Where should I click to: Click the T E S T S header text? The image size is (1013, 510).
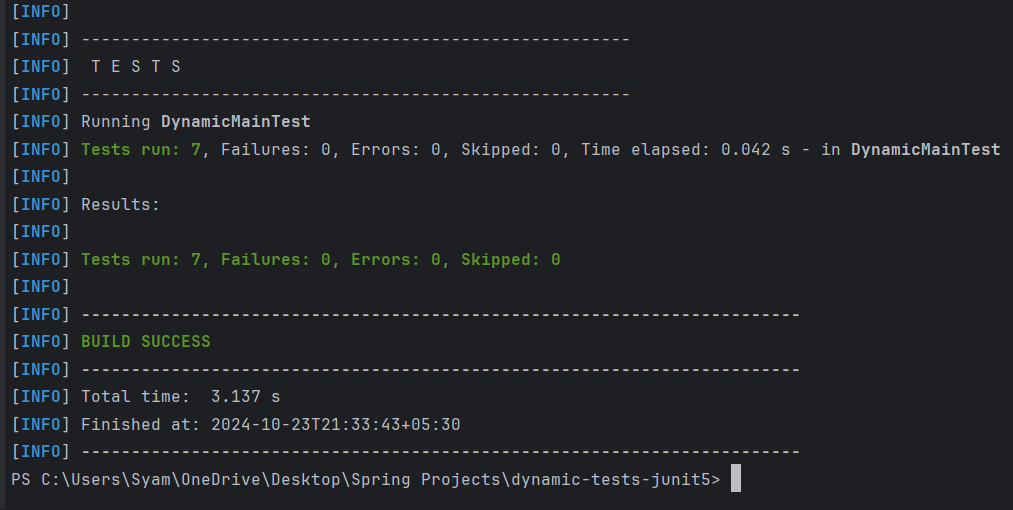point(136,67)
